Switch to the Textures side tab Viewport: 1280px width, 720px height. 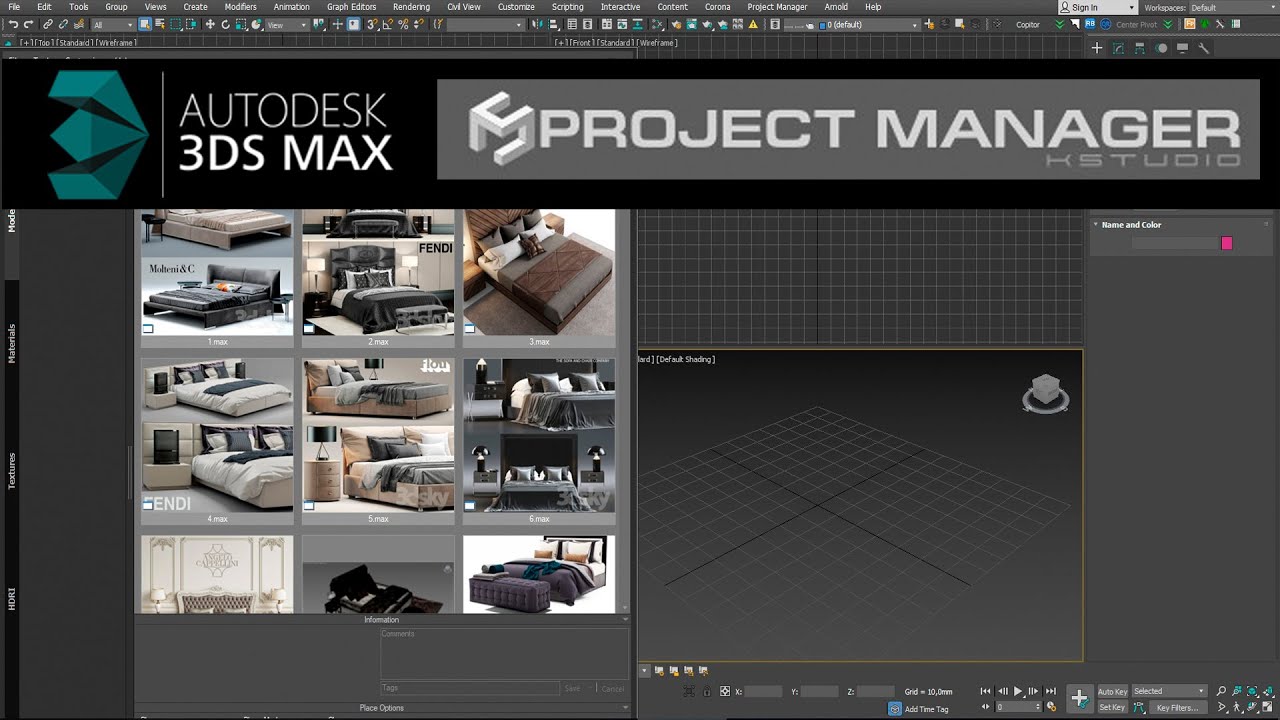12,471
